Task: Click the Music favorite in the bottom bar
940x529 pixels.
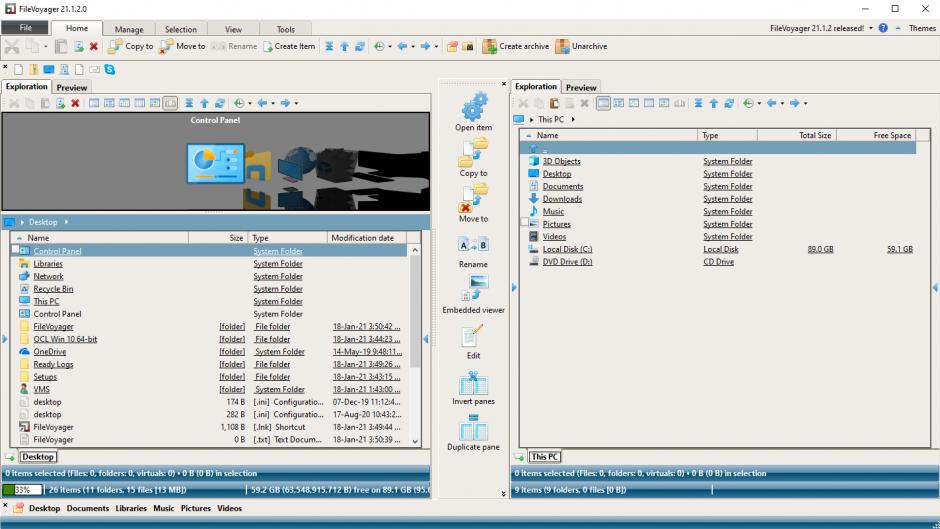Action: click(164, 508)
